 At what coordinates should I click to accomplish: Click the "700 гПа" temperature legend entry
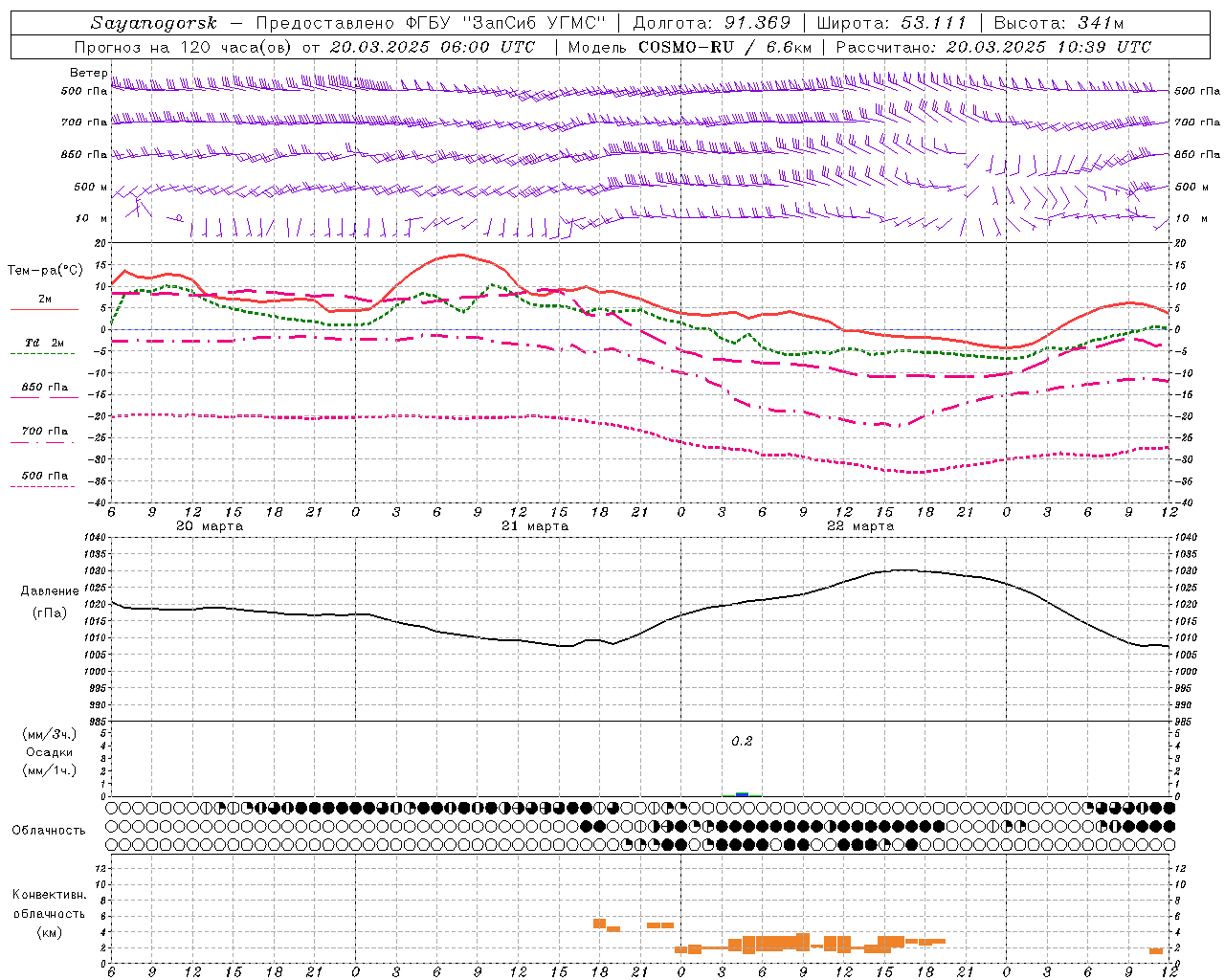(x=45, y=432)
